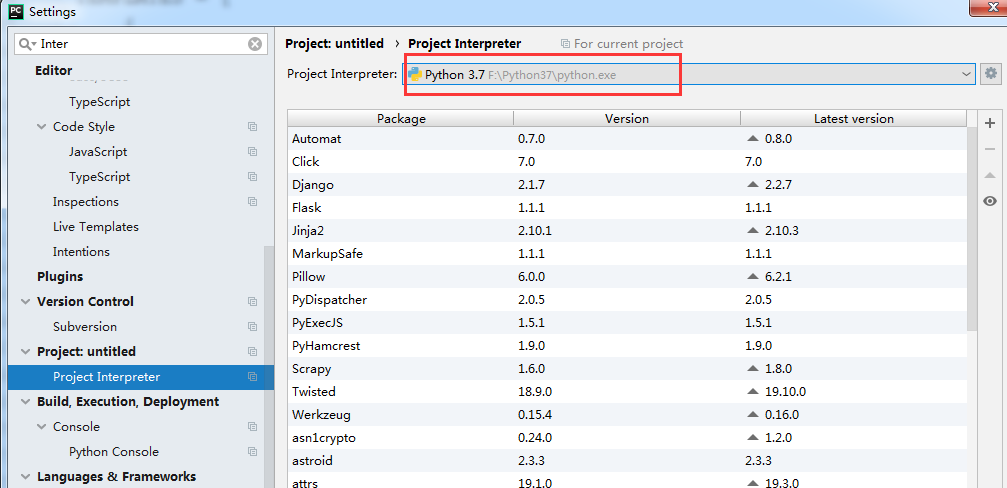Click Scrapy version 1.6.0 cell

coord(627,369)
